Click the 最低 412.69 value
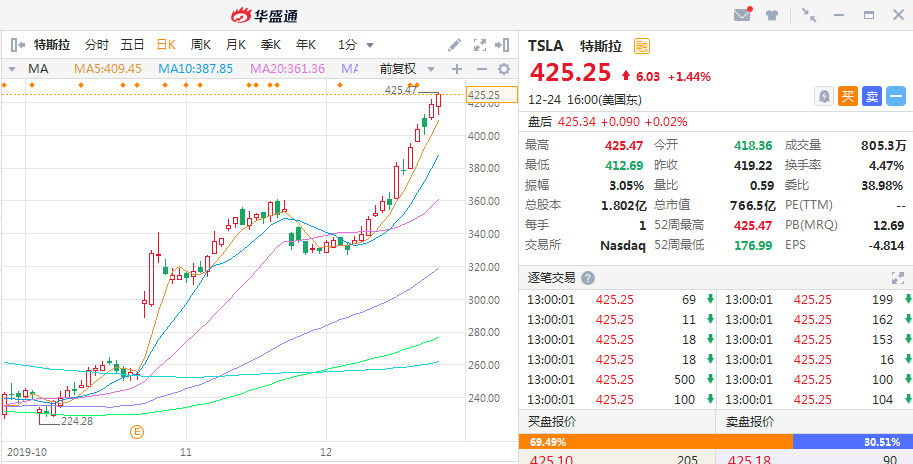This screenshot has width=913, height=464. pyautogui.click(x=624, y=165)
